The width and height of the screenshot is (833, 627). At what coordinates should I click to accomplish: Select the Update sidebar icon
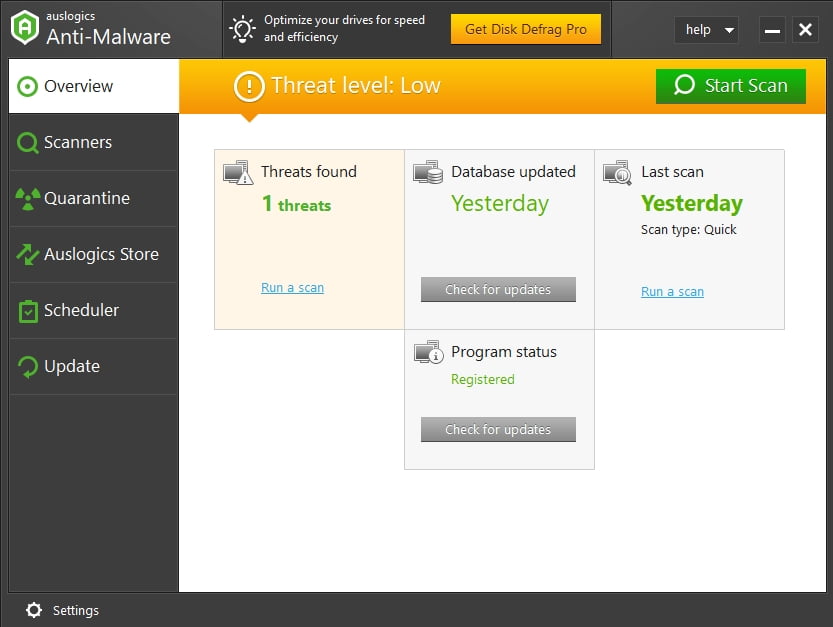28,366
